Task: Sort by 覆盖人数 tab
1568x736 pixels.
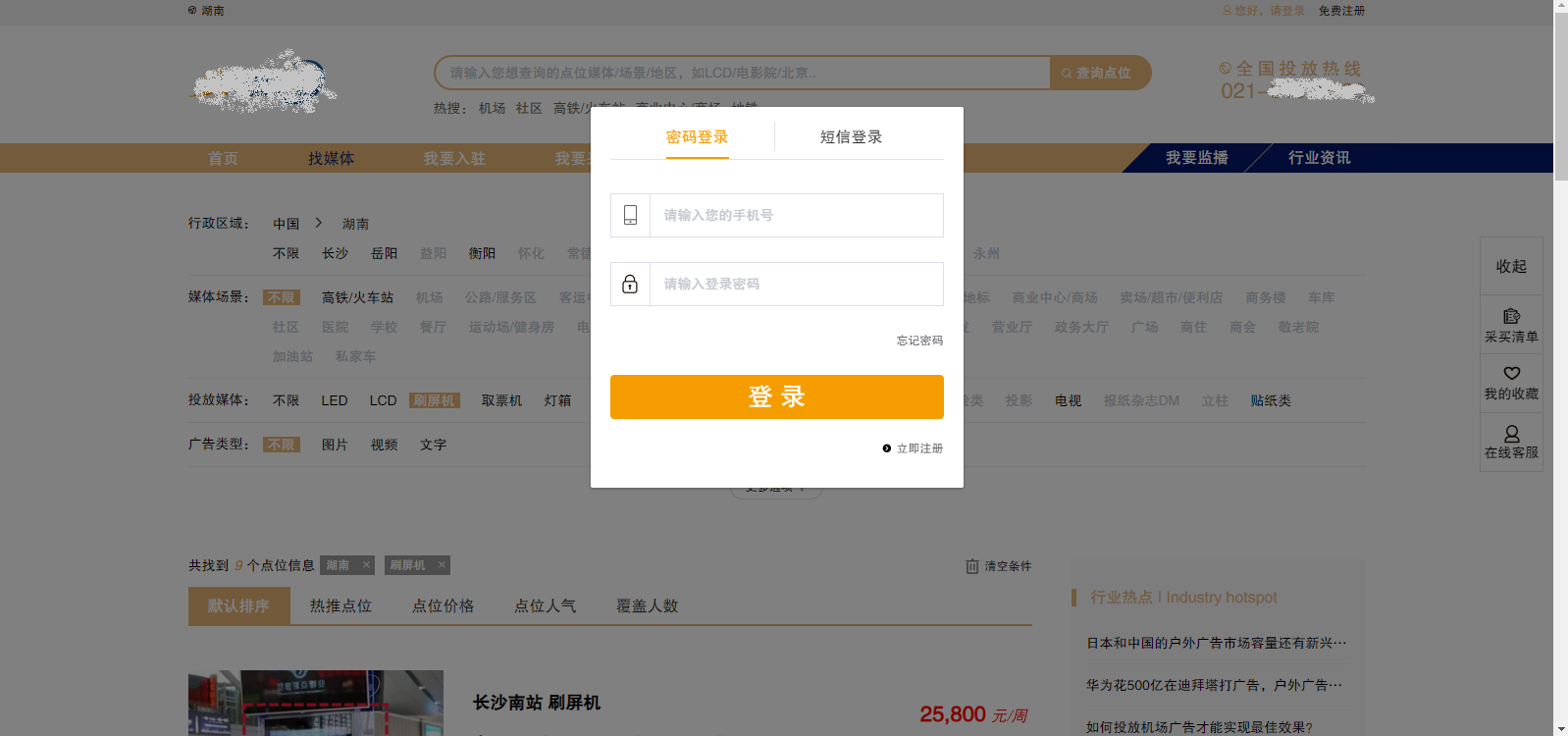Action: coord(647,605)
